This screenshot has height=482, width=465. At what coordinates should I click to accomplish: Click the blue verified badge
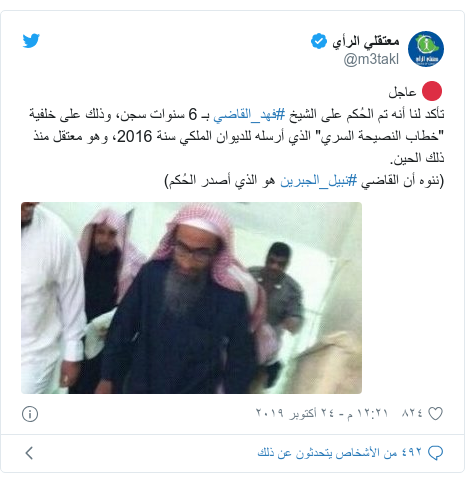319,41
